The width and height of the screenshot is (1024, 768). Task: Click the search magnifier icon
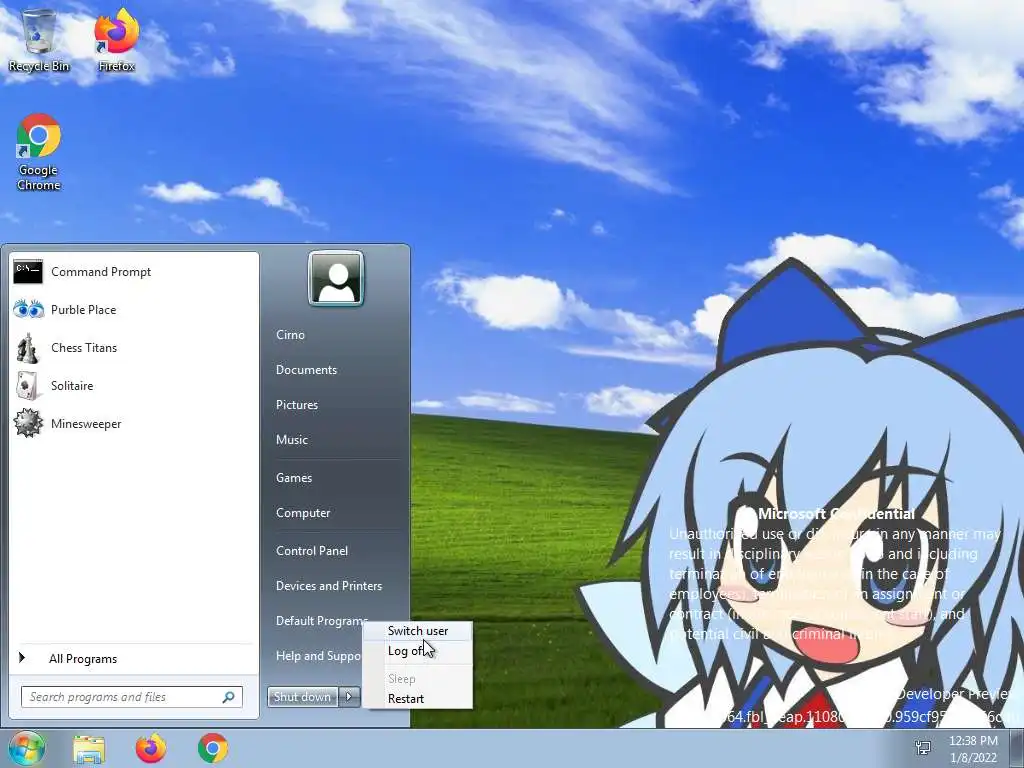pos(229,697)
